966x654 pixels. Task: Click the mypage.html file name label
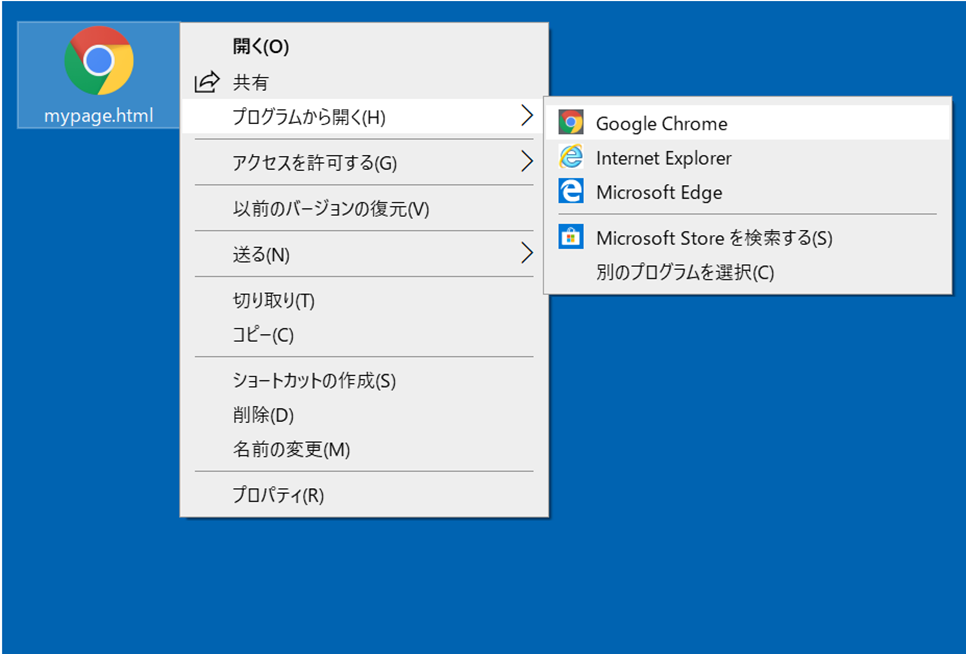pos(99,116)
